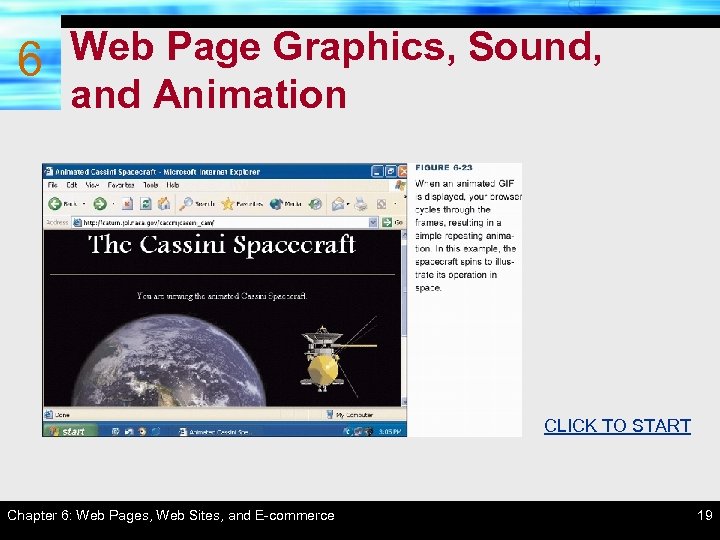
Task: Open the History icon
Action: (315, 203)
